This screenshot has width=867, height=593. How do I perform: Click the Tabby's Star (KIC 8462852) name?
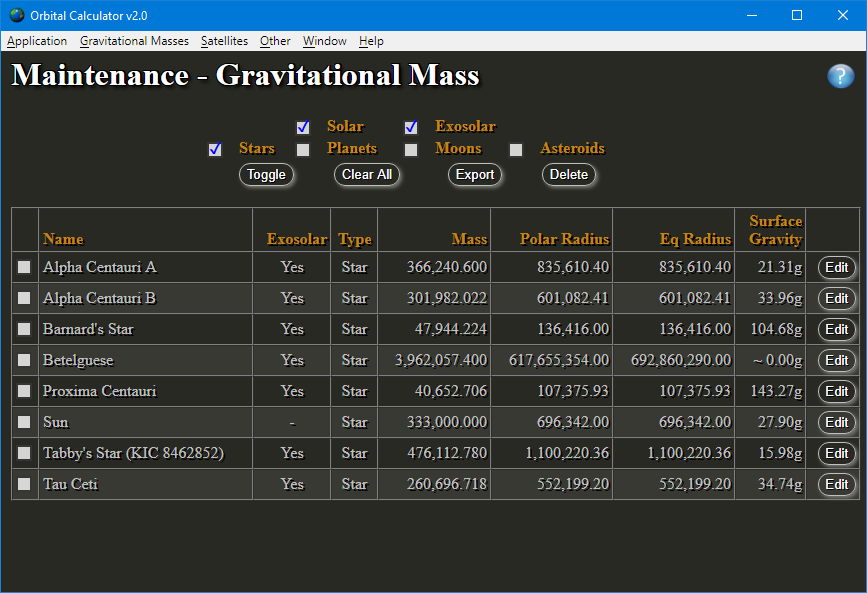pyautogui.click(x=133, y=454)
